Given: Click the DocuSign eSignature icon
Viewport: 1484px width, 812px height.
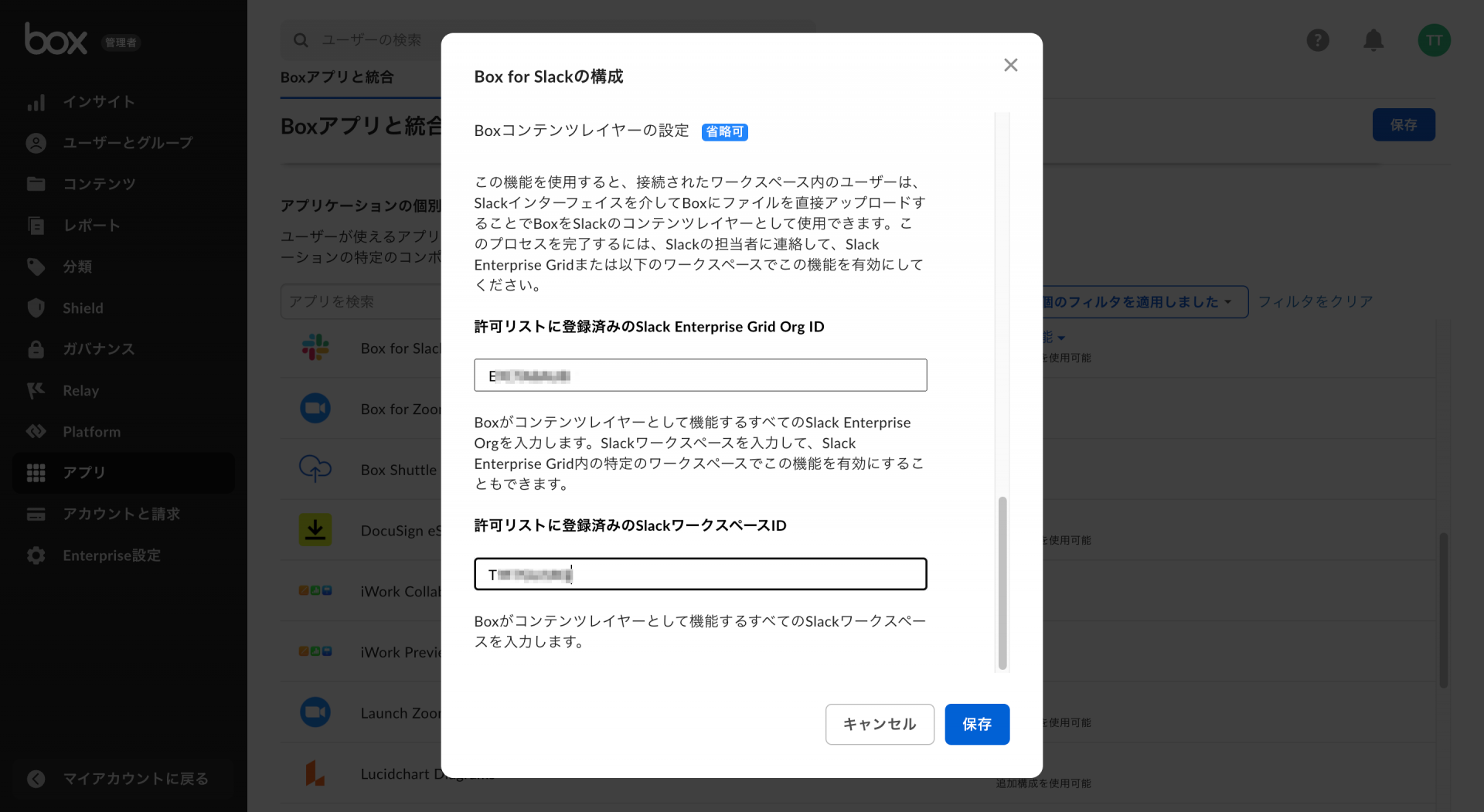Looking at the screenshot, I should 315,529.
